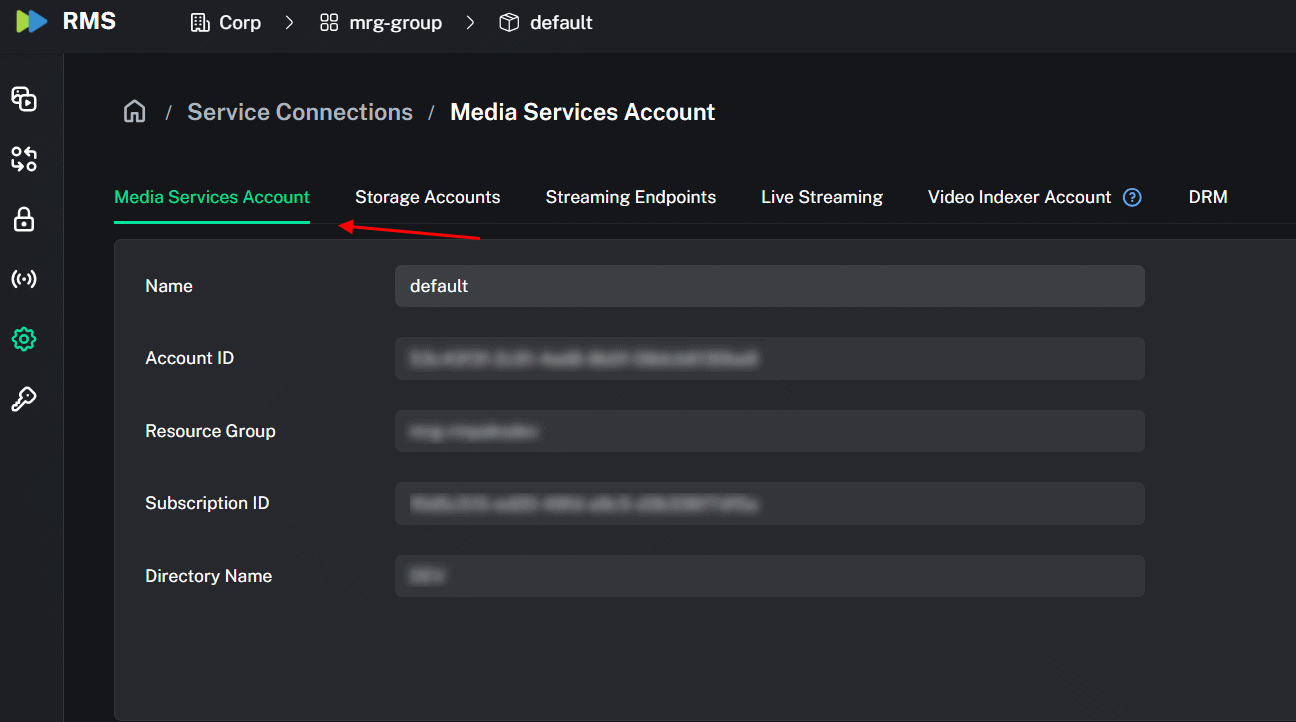Switch to the Storage Accounts tab
Image resolution: width=1296 pixels, height=722 pixels.
428,197
